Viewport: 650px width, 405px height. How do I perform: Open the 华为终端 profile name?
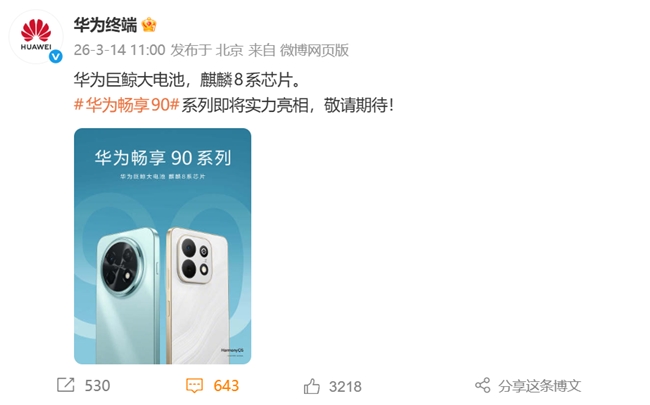pyautogui.click(x=105, y=25)
